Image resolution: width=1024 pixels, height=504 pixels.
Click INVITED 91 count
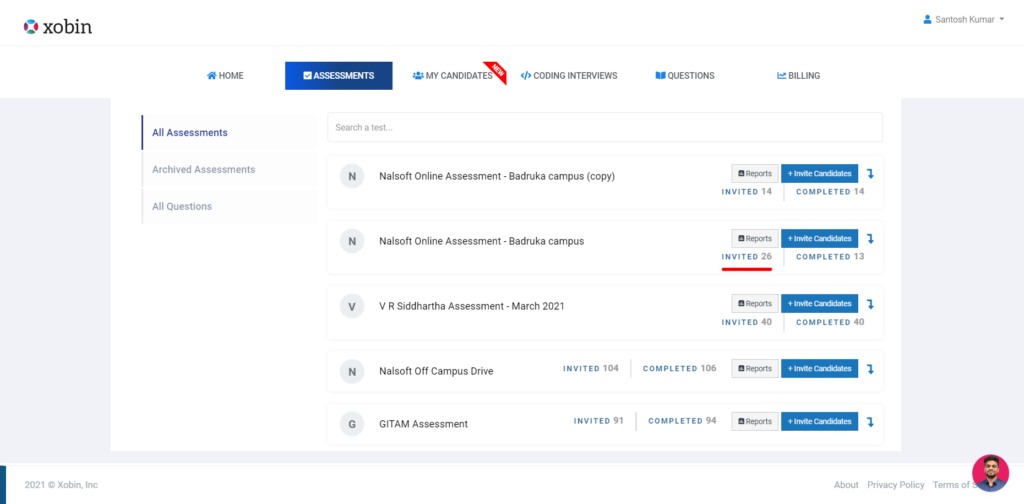[599, 421]
